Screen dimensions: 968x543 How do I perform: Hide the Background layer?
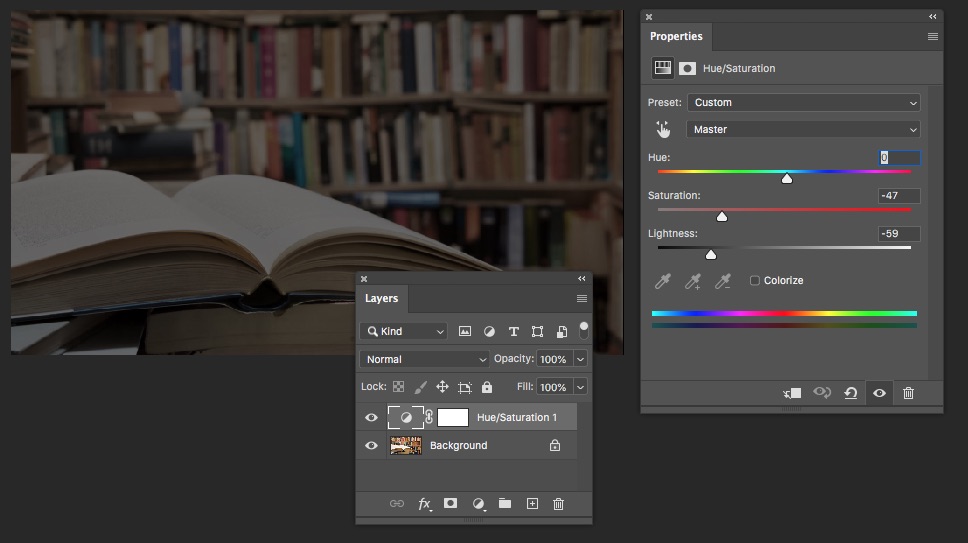tap(371, 445)
